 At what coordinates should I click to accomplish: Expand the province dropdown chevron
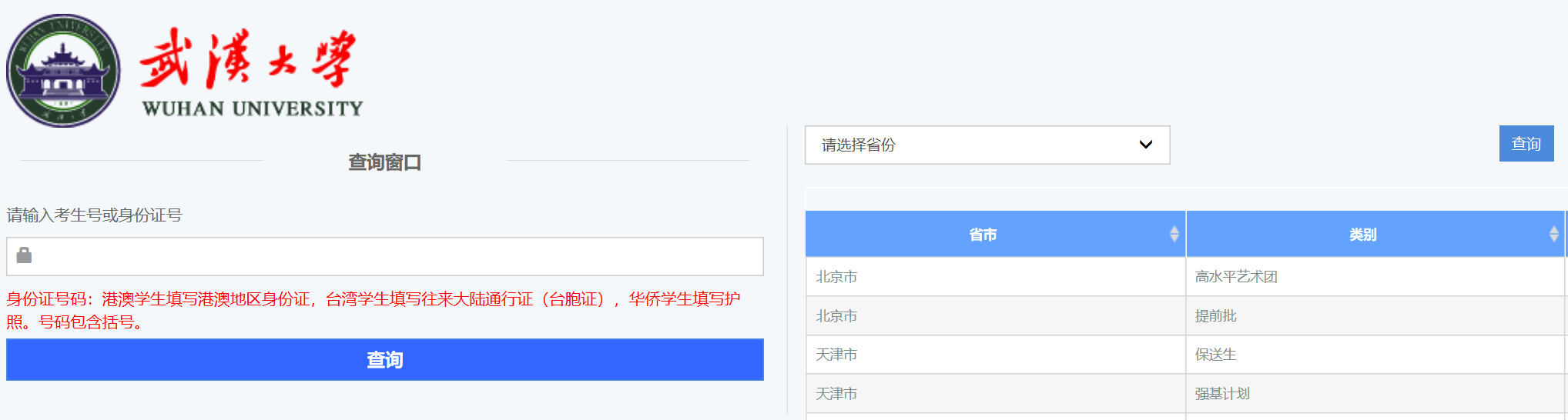click(1146, 145)
